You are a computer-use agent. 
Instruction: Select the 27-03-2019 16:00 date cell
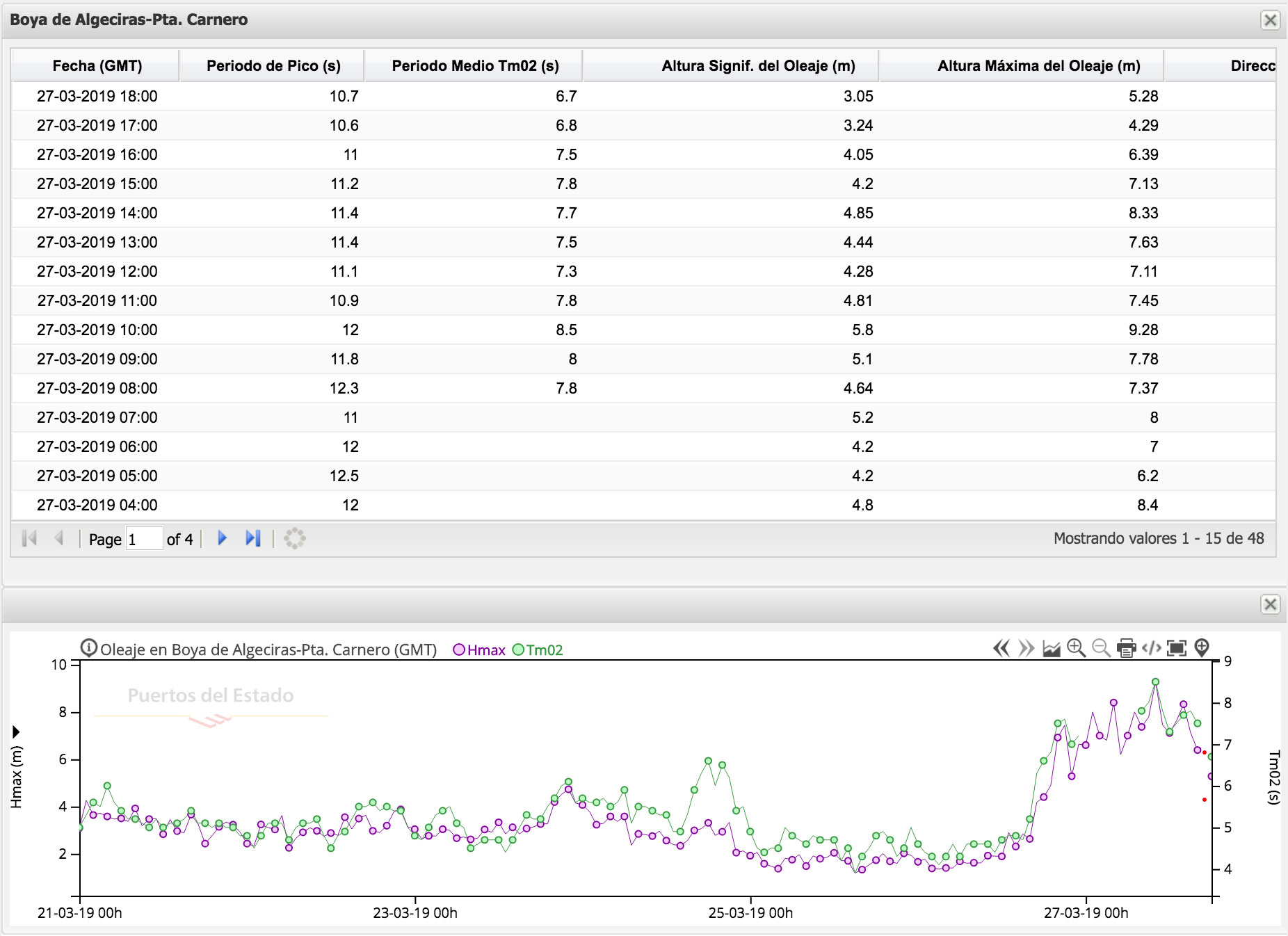coord(97,154)
